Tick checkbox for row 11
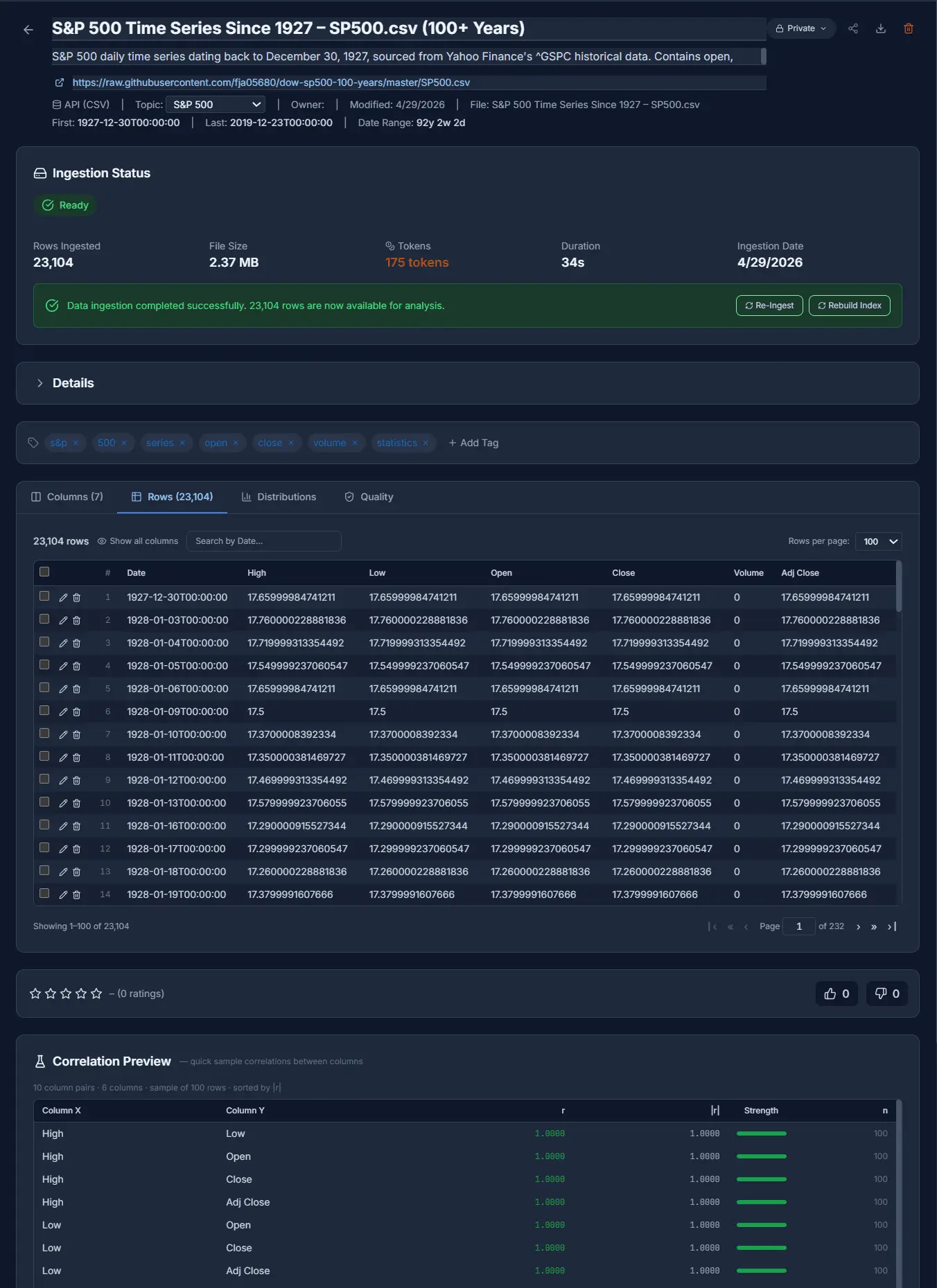937x1288 pixels. tap(44, 824)
